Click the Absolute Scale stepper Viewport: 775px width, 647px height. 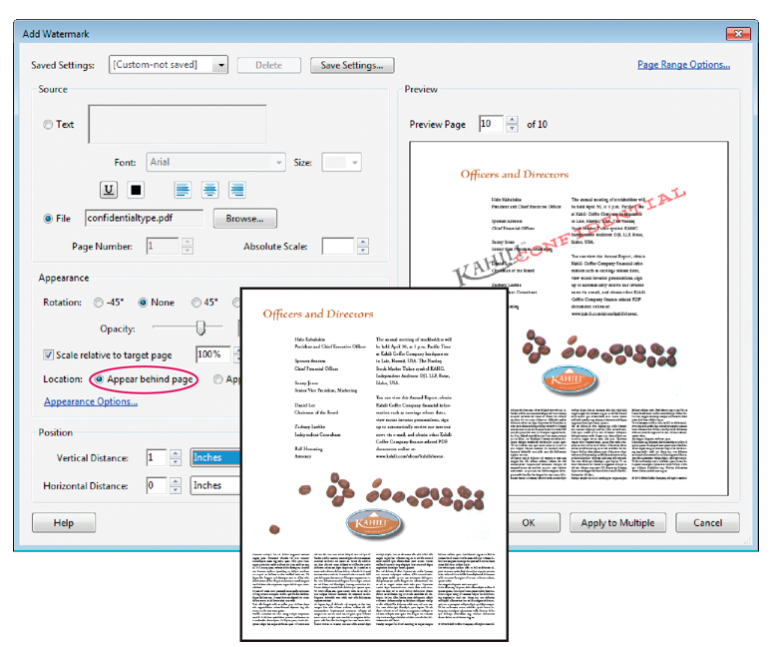point(363,246)
